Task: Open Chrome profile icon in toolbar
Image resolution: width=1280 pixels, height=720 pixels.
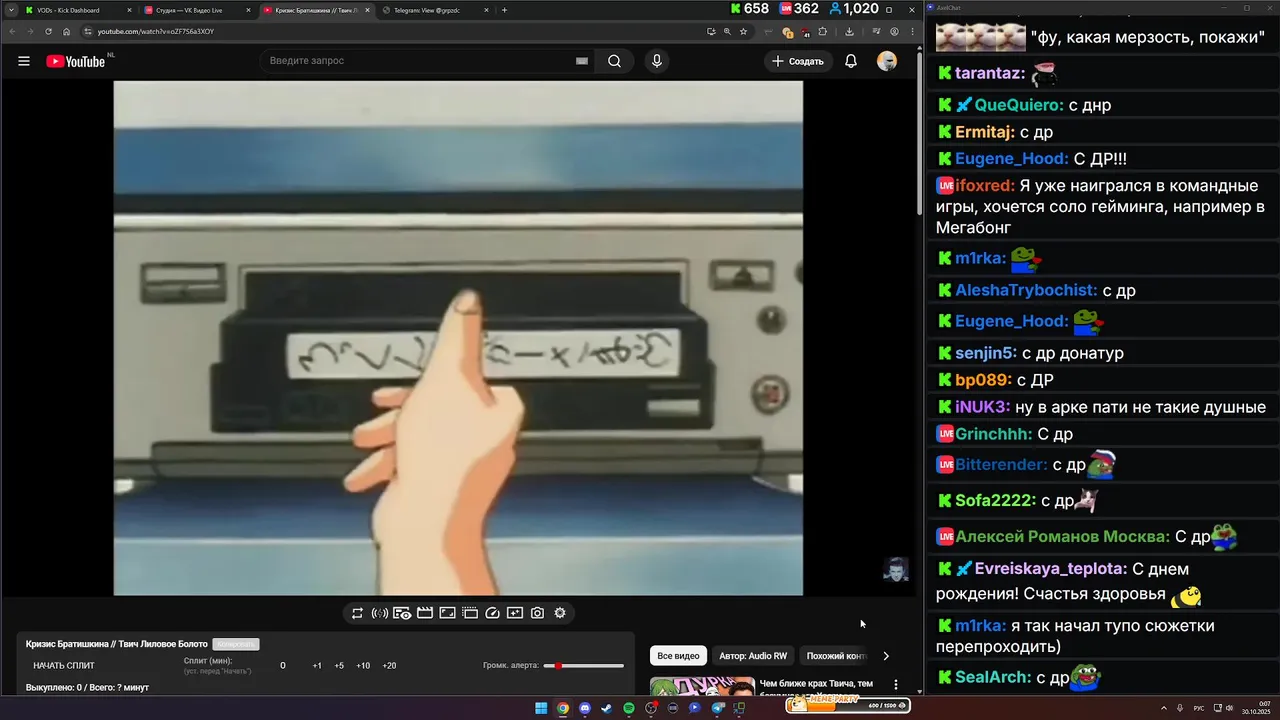Action: point(894,31)
